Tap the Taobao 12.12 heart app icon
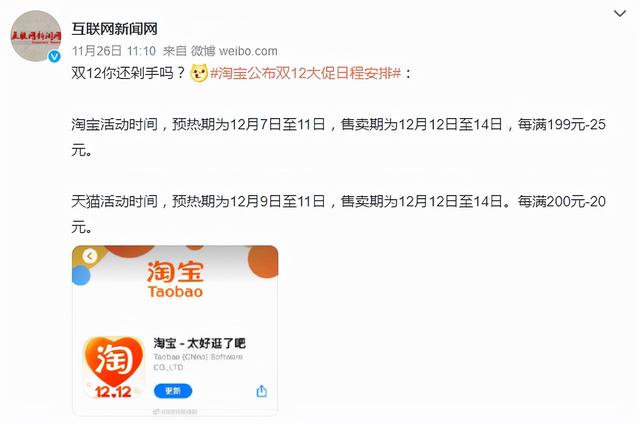Viewport: 640px width, 424px height. point(113,367)
